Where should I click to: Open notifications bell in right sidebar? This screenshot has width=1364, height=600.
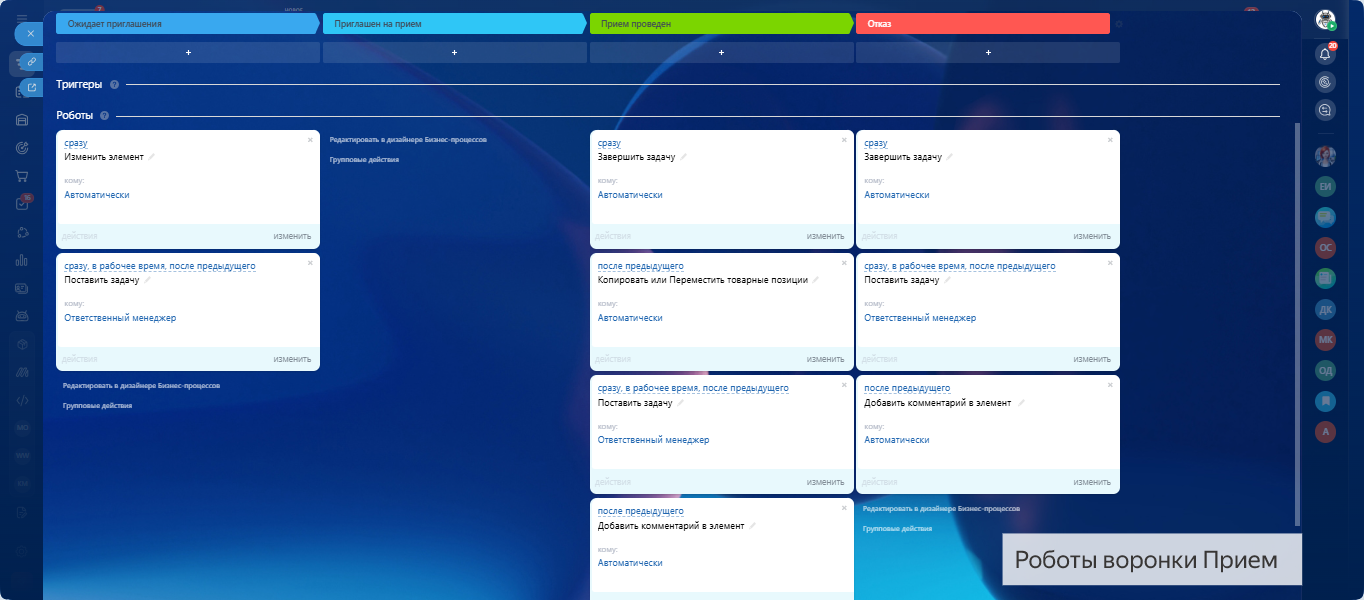[x=1326, y=54]
